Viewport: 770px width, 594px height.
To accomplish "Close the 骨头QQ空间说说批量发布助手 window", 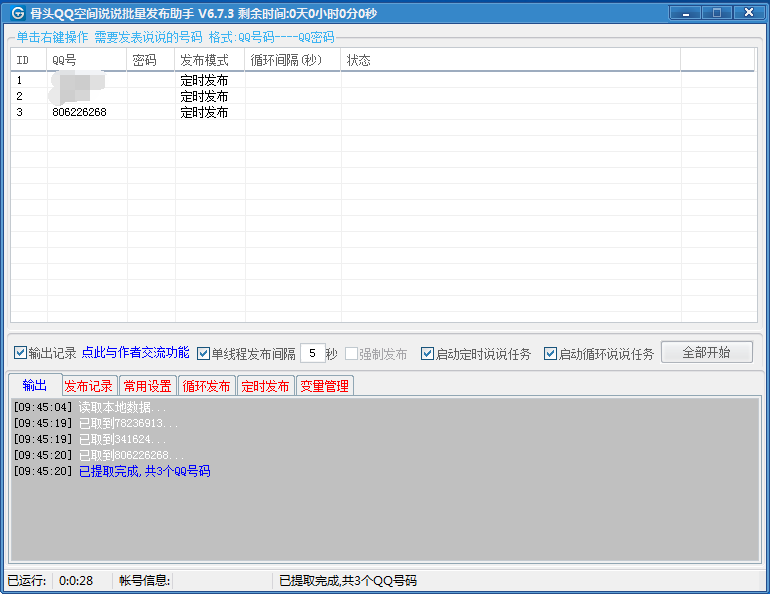I will [x=748, y=13].
